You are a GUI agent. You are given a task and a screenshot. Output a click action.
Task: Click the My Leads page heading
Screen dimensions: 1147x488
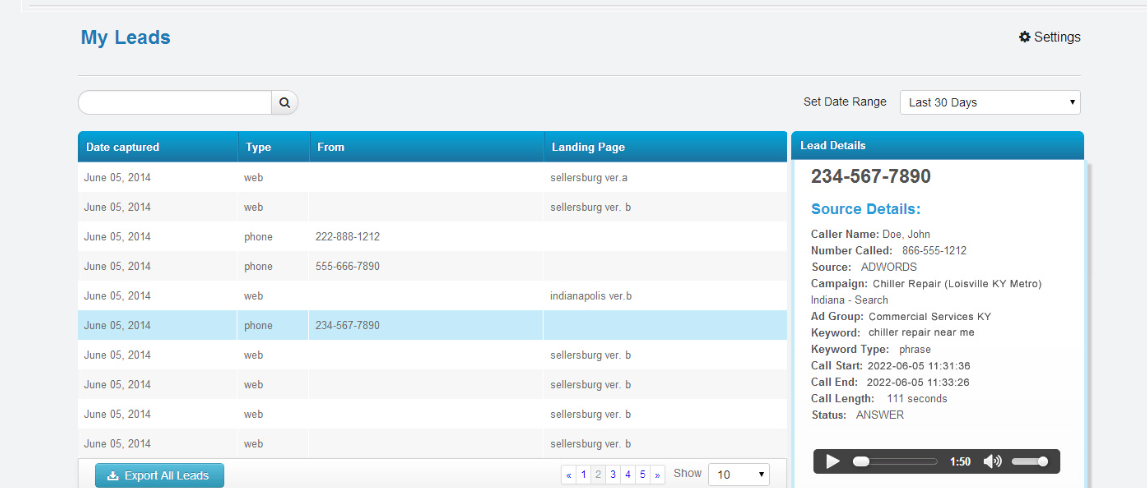tap(125, 37)
